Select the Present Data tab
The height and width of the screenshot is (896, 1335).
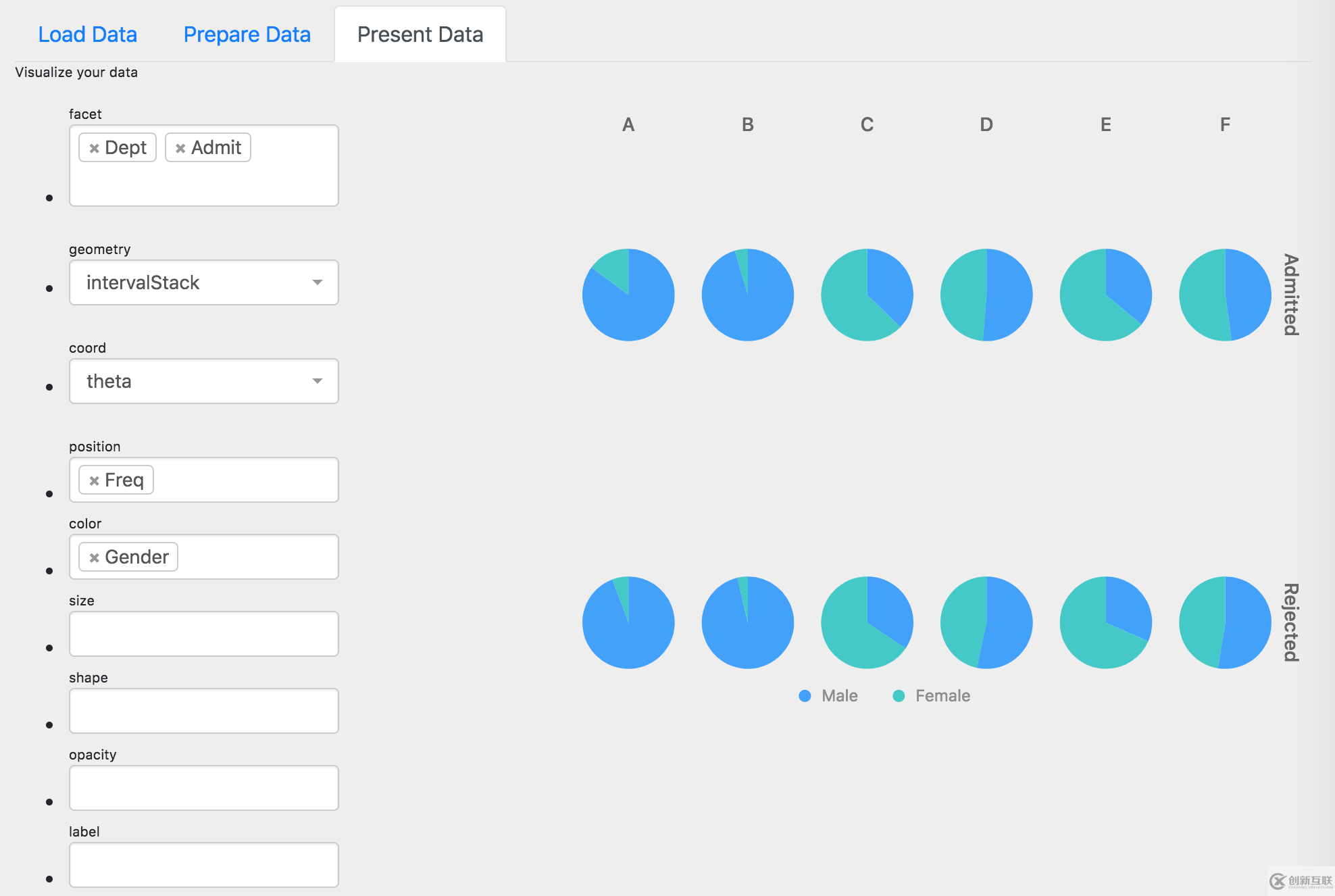click(x=420, y=34)
